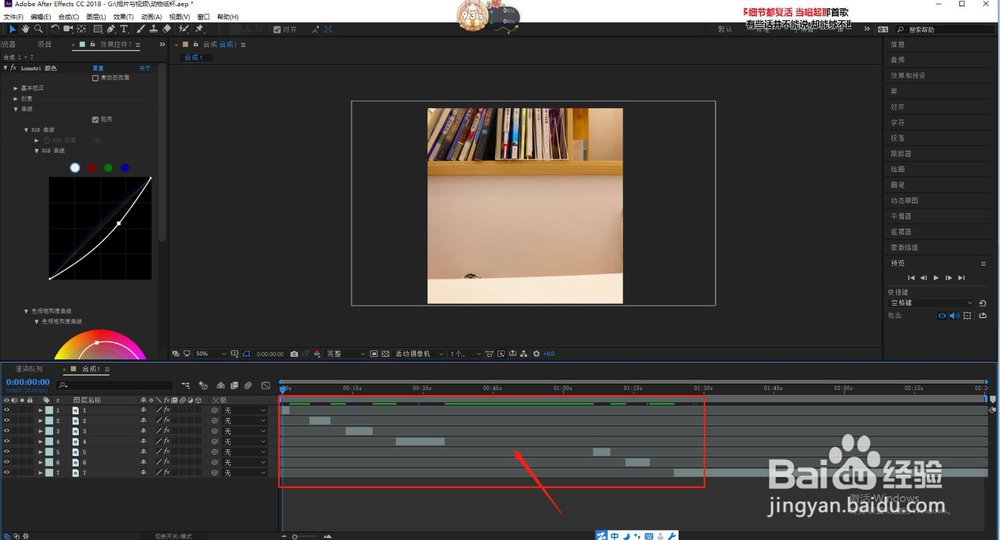Open the 50% magnification dropdown
Screen dimensions: 1000x540
pos(210,354)
